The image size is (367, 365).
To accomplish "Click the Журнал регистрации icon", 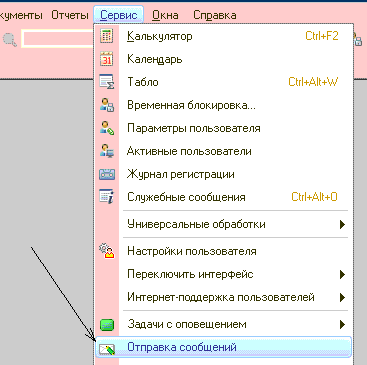I will point(107,174).
